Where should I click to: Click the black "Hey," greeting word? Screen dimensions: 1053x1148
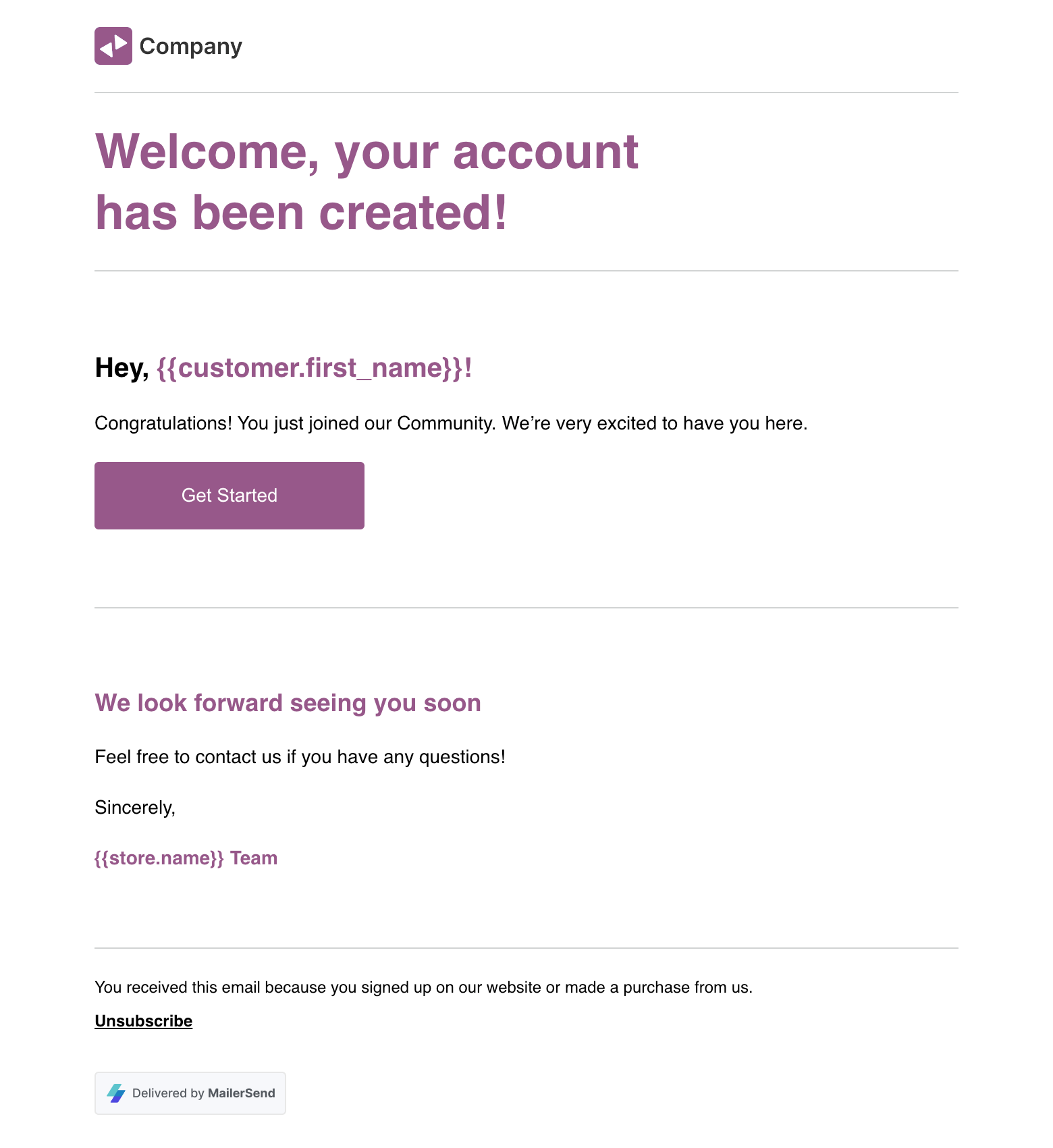click(x=122, y=368)
